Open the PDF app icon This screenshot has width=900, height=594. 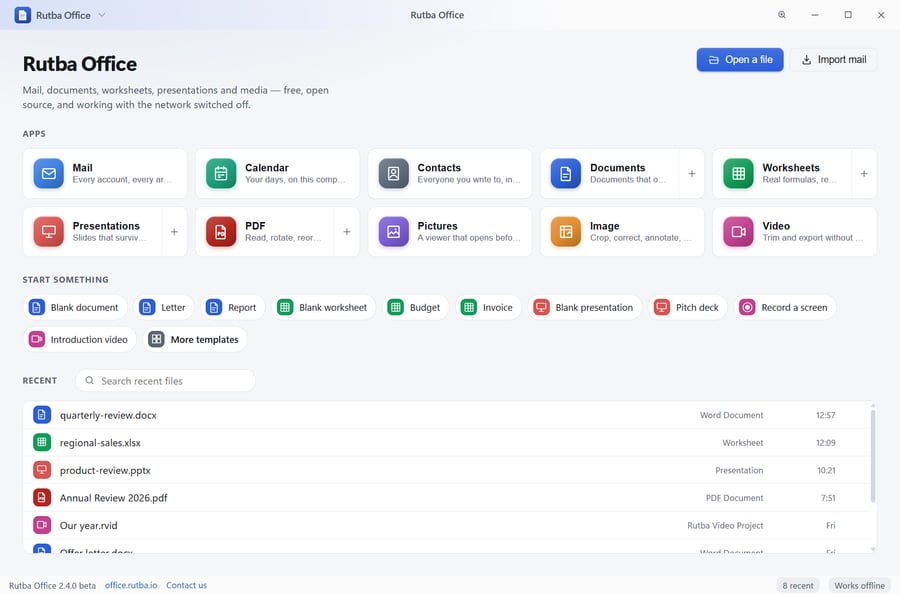(221, 232)
